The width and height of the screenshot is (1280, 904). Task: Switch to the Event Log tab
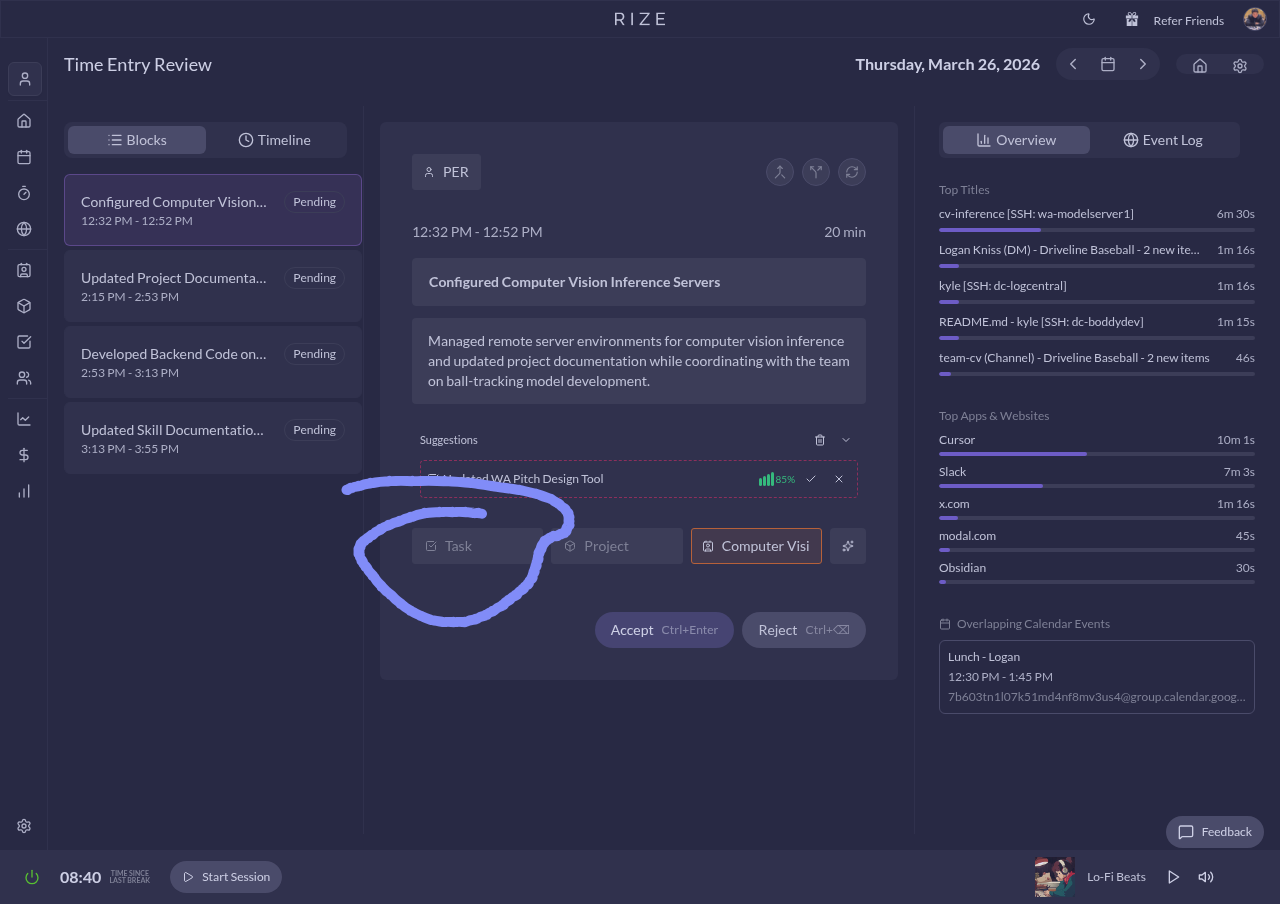pyautogui.click(x=1163, y=140)
